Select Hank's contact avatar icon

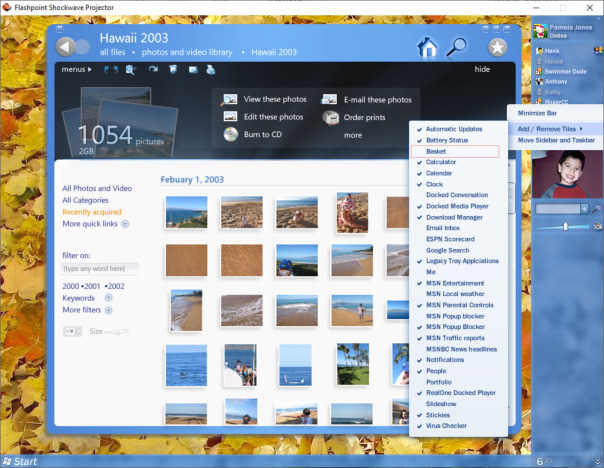point(539,51)
